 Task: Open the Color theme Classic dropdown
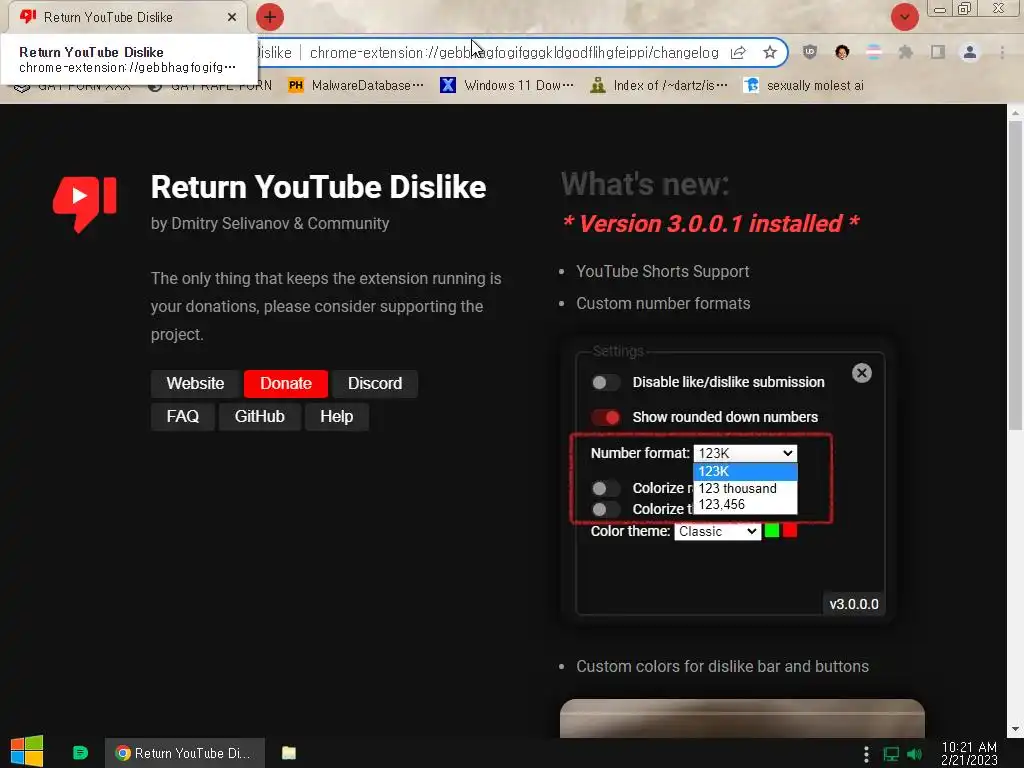[717, 532]
